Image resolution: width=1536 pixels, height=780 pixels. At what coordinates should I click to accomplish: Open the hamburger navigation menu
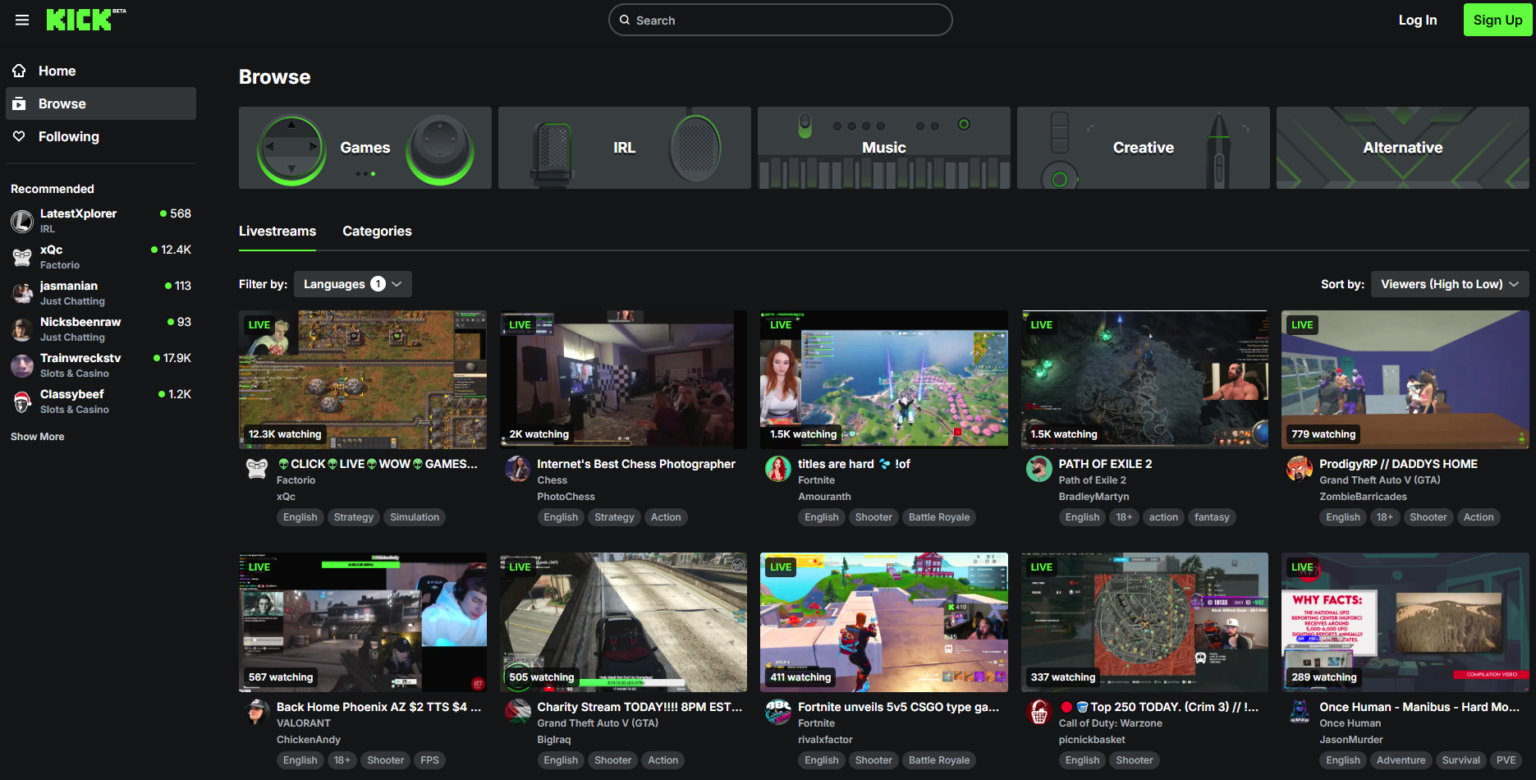pyautogui.click(x=22, y=19)
